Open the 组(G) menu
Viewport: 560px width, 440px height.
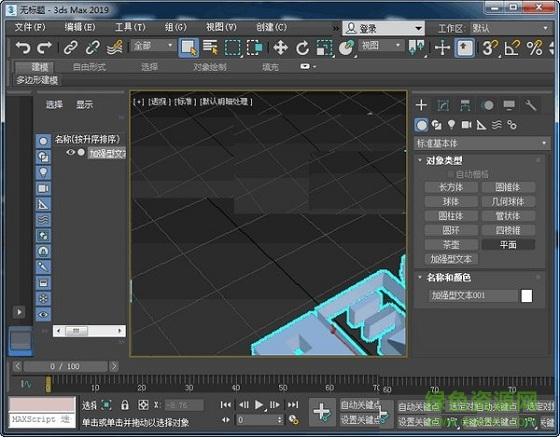pos(176,27)
